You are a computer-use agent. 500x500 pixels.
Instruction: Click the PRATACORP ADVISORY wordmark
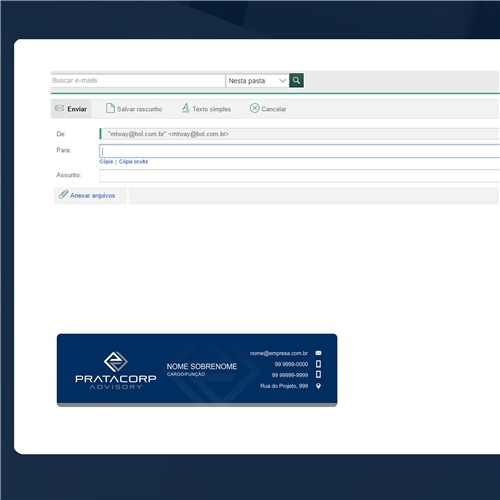tap(116, 382)
